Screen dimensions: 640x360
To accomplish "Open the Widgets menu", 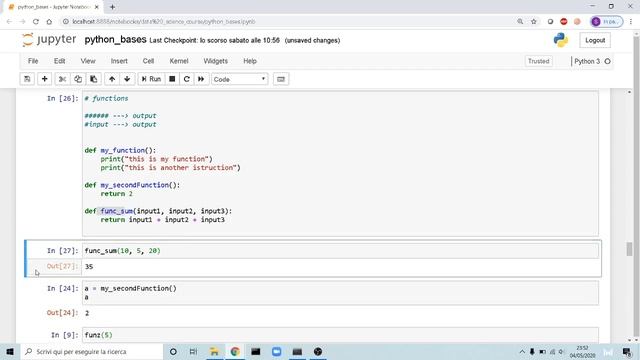I will [216, 61].
